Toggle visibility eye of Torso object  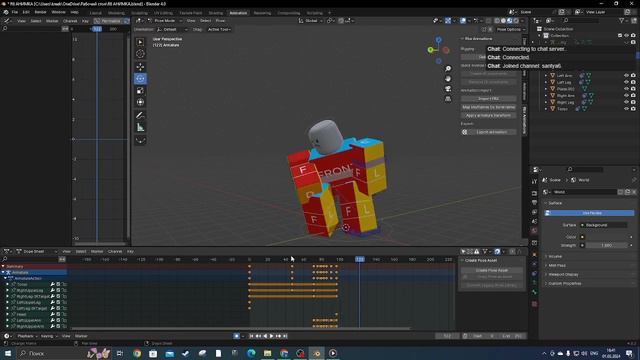coord(626,109)
